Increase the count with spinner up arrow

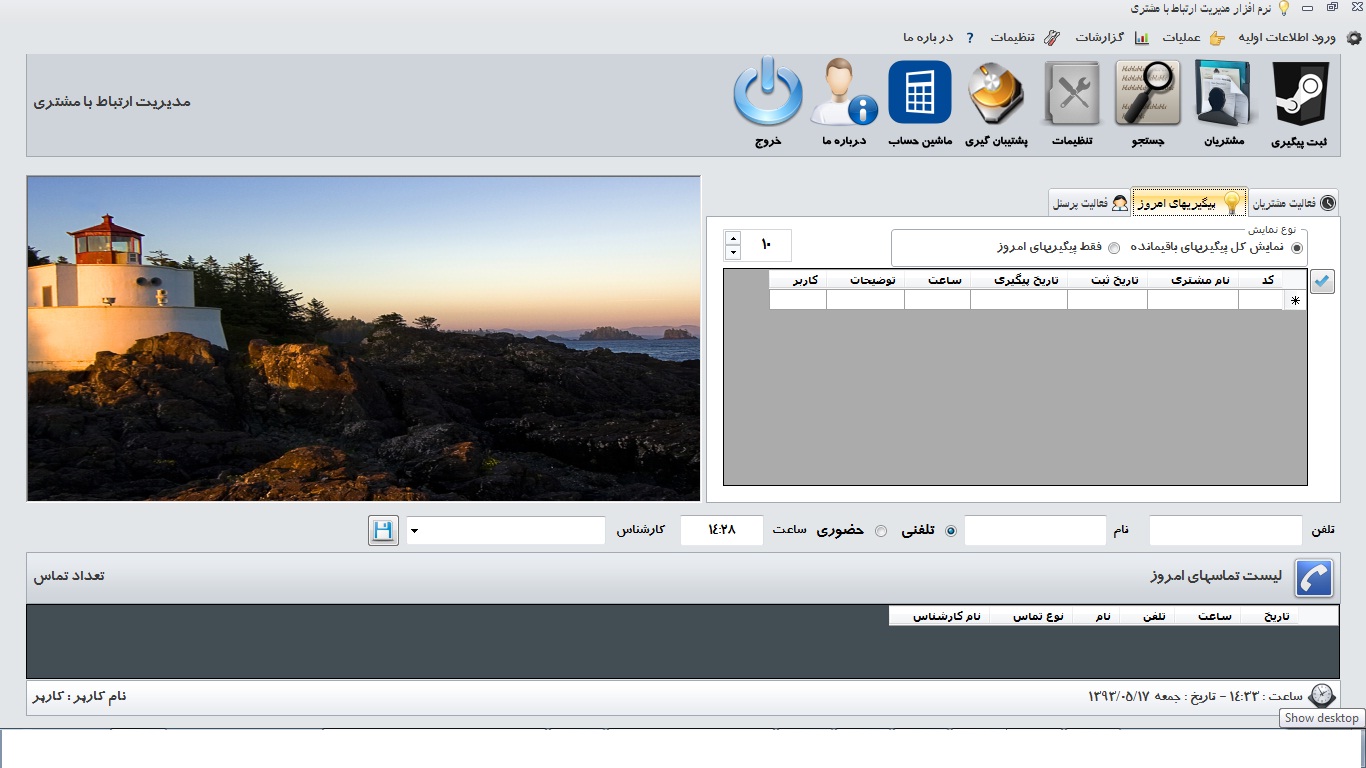tap(733, 238)
